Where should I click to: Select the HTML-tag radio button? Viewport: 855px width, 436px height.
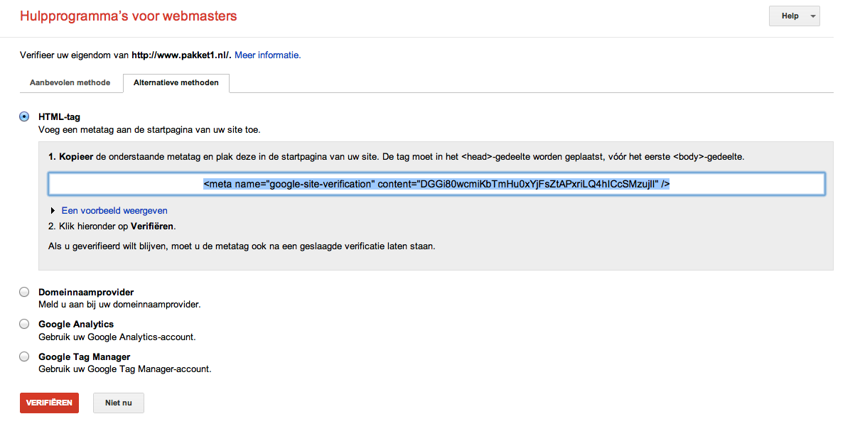[24, 117]
